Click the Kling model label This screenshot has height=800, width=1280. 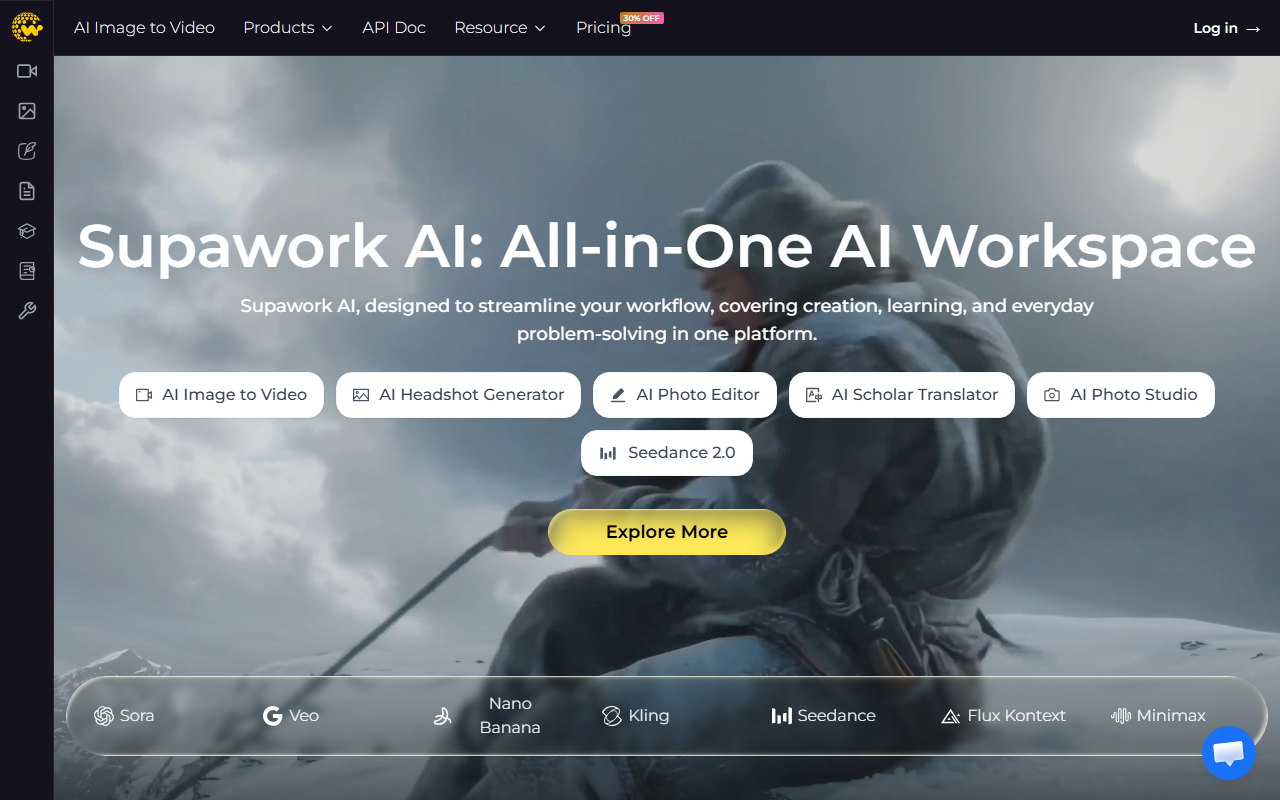[648, 716]
